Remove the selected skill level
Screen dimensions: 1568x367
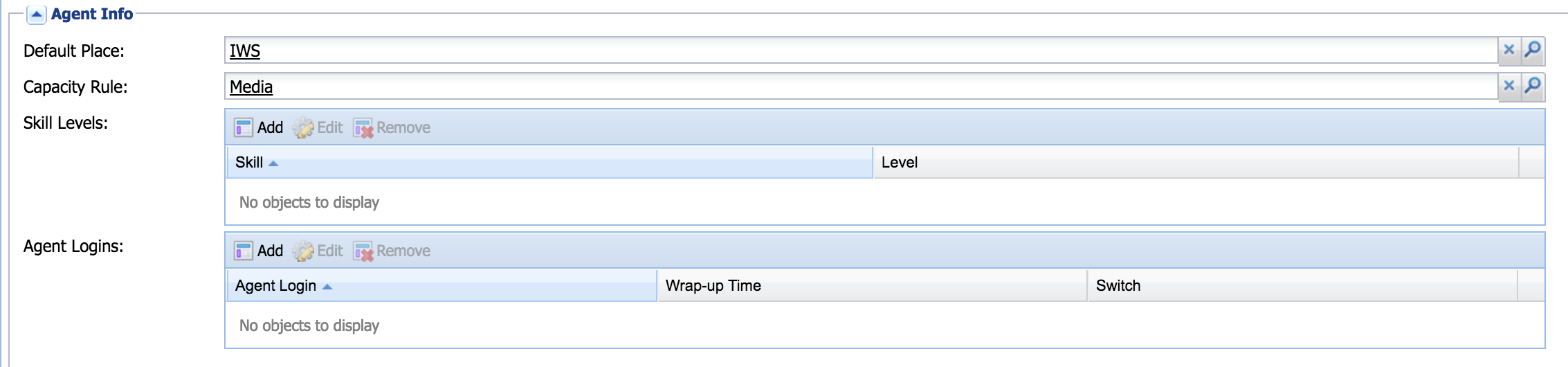(392, 127)
